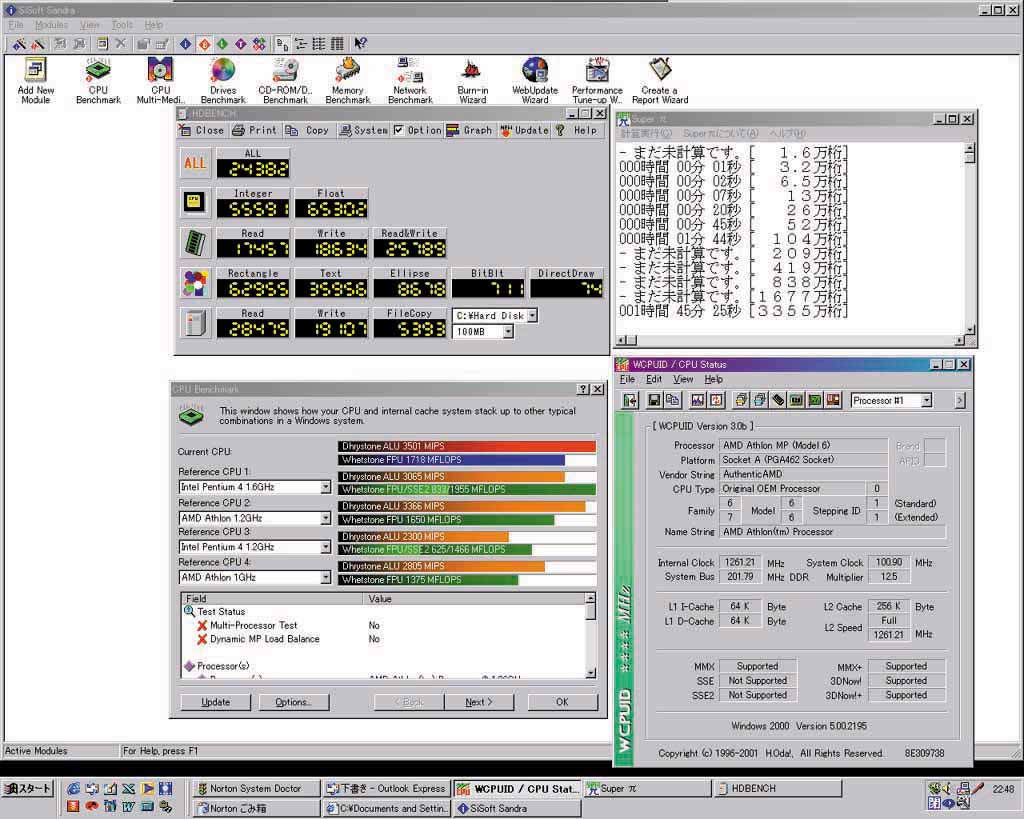The width and height of the screenshot is (1024, 819).
Task: Click the floppy save icon in WCPUID toolbar
Action: click(654, 400)
